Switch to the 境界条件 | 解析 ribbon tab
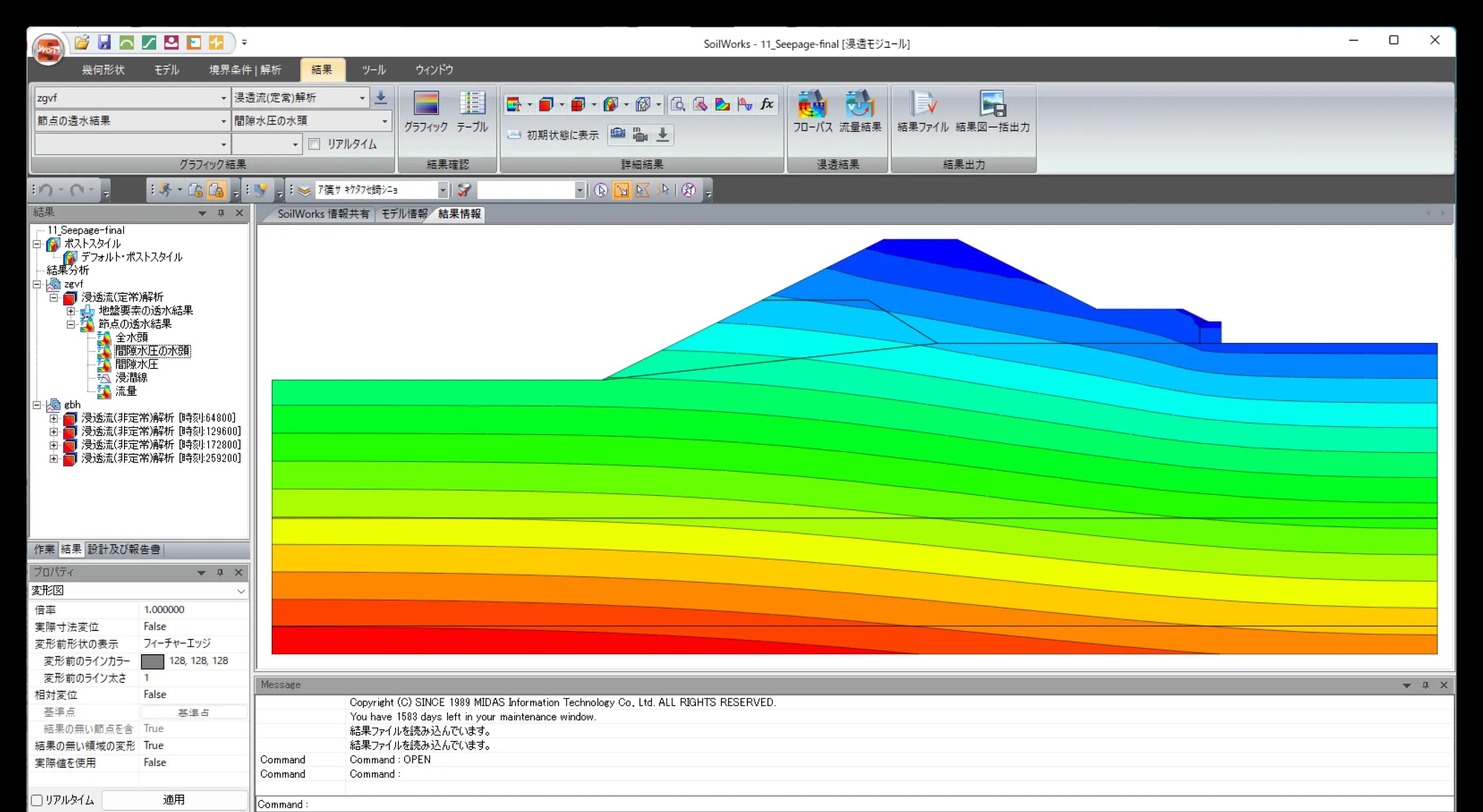The height and width of the screenshot is (812, 1483). [x=245, y=70]
